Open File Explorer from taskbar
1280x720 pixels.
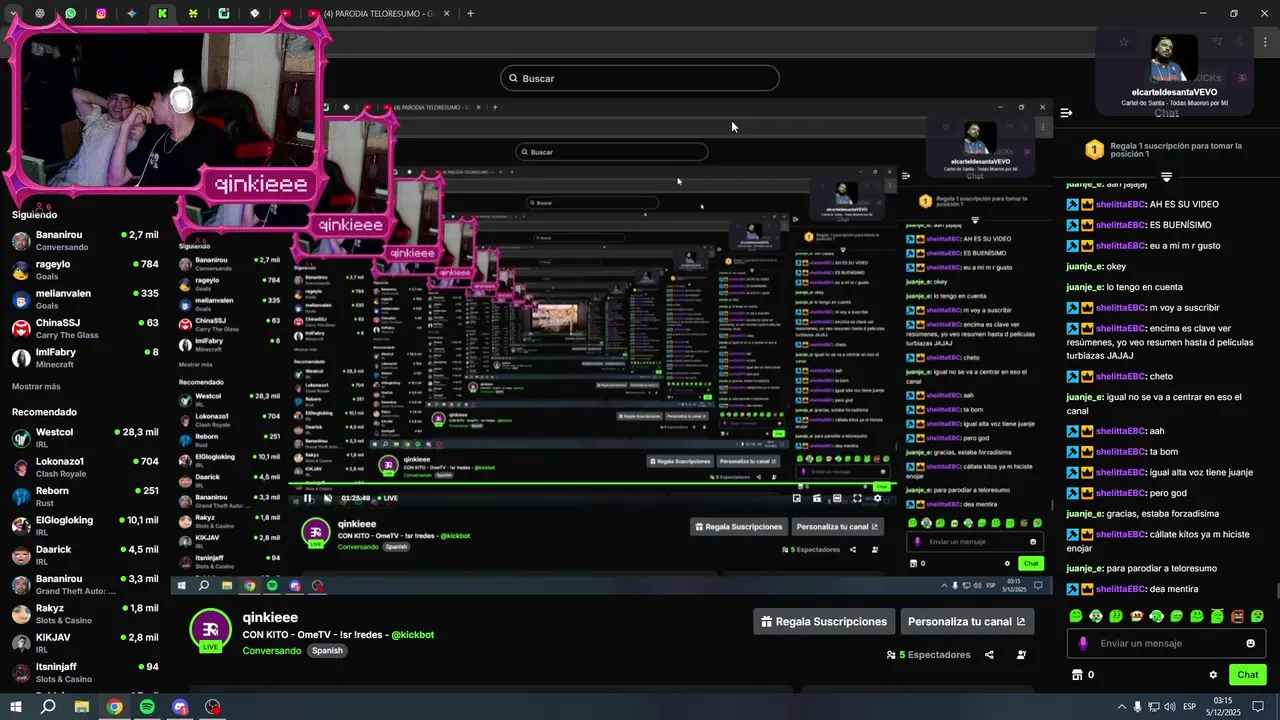pos(82,707)
